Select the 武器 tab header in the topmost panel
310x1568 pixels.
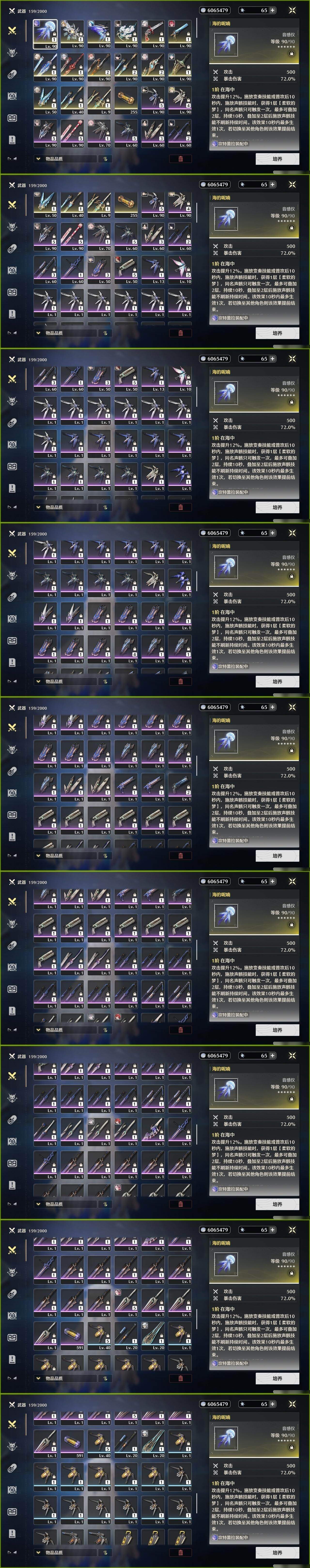[22, 11]
